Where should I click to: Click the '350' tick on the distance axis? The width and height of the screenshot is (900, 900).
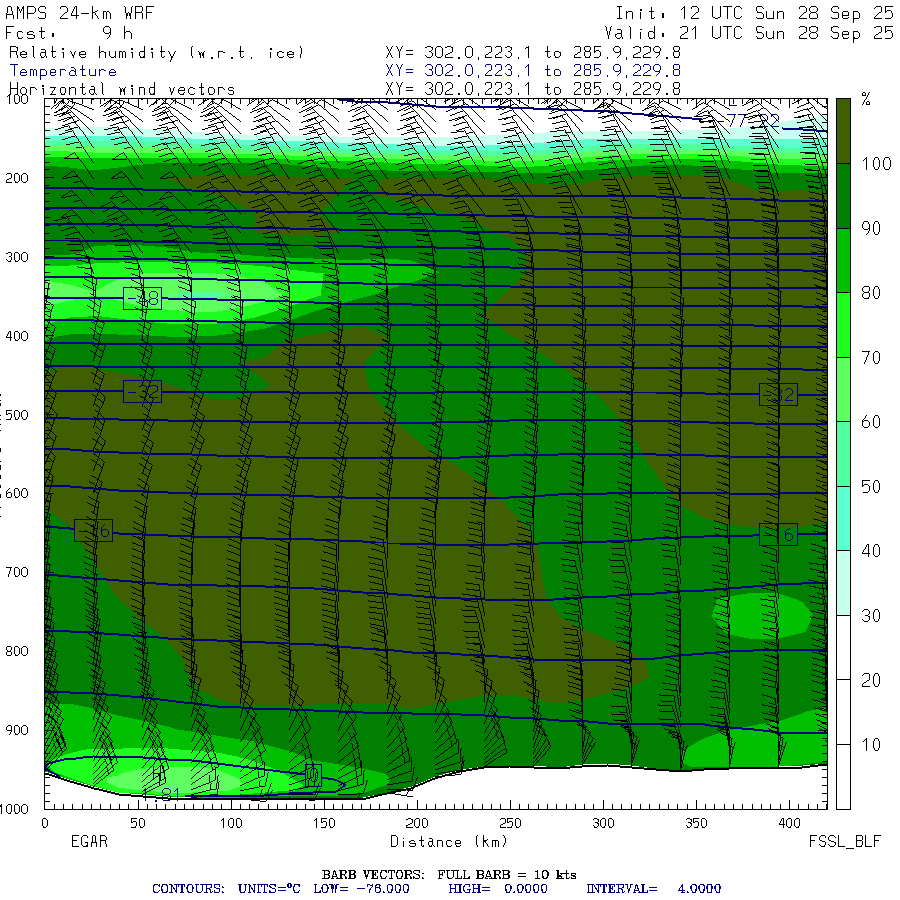pos(696,823)
